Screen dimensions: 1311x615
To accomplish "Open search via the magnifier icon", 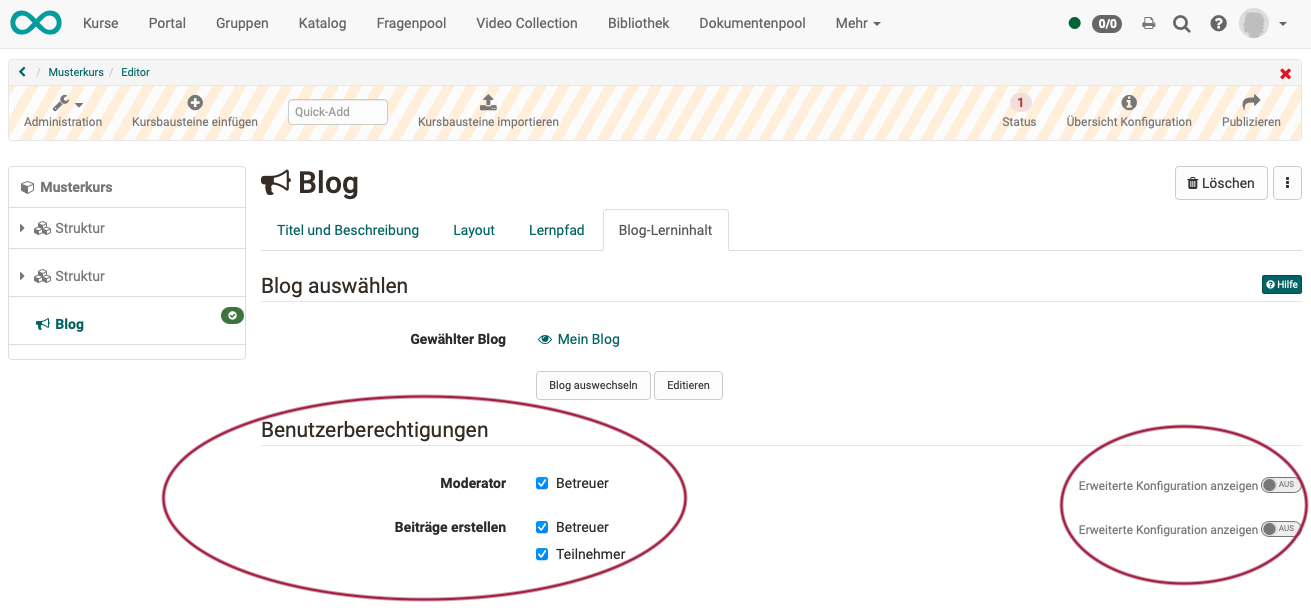I will 1181,22.
